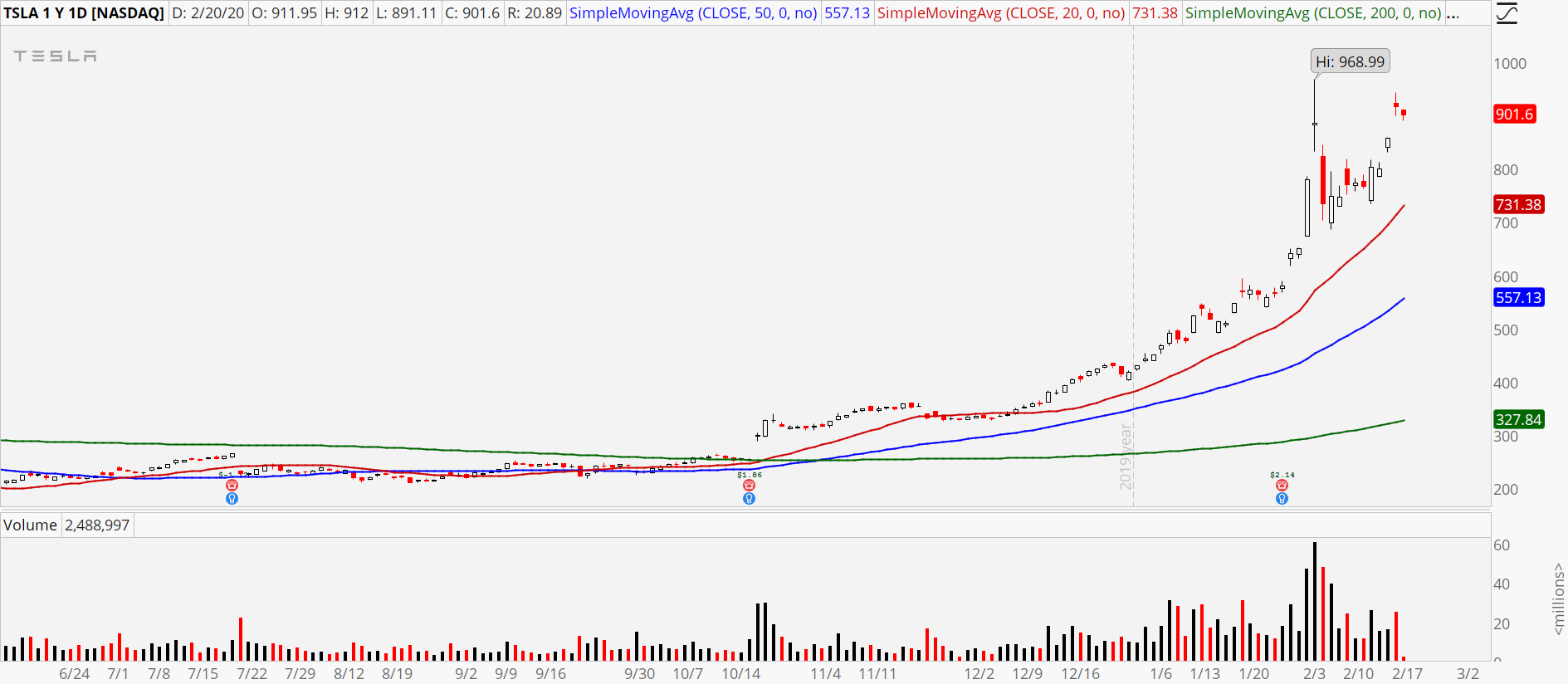Click the Volume study label
Image resolution: width=1568 pixels, height=684 pixels.
30,525
